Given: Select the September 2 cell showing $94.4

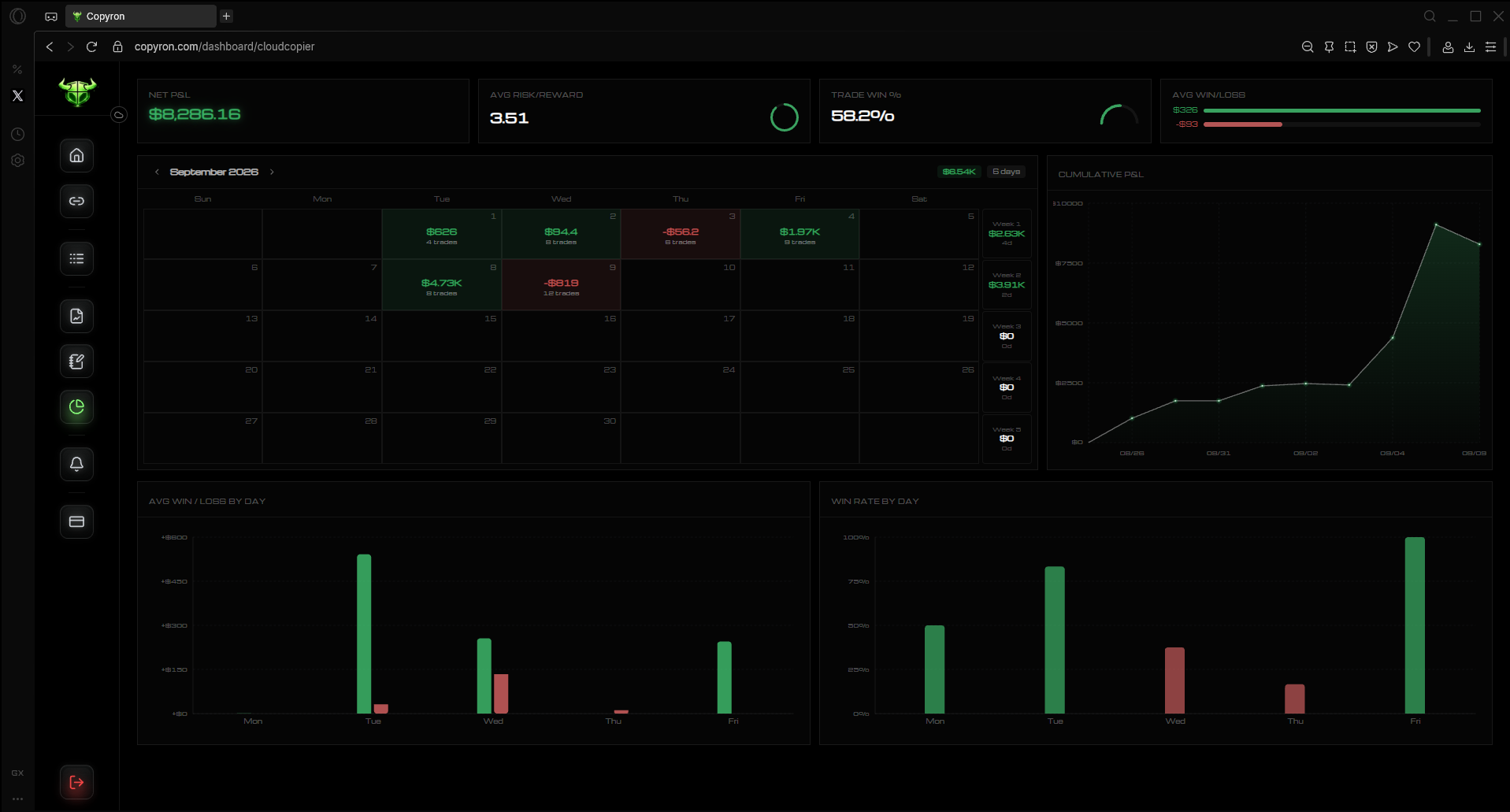Looking at the screenshot, I should 561,234.
